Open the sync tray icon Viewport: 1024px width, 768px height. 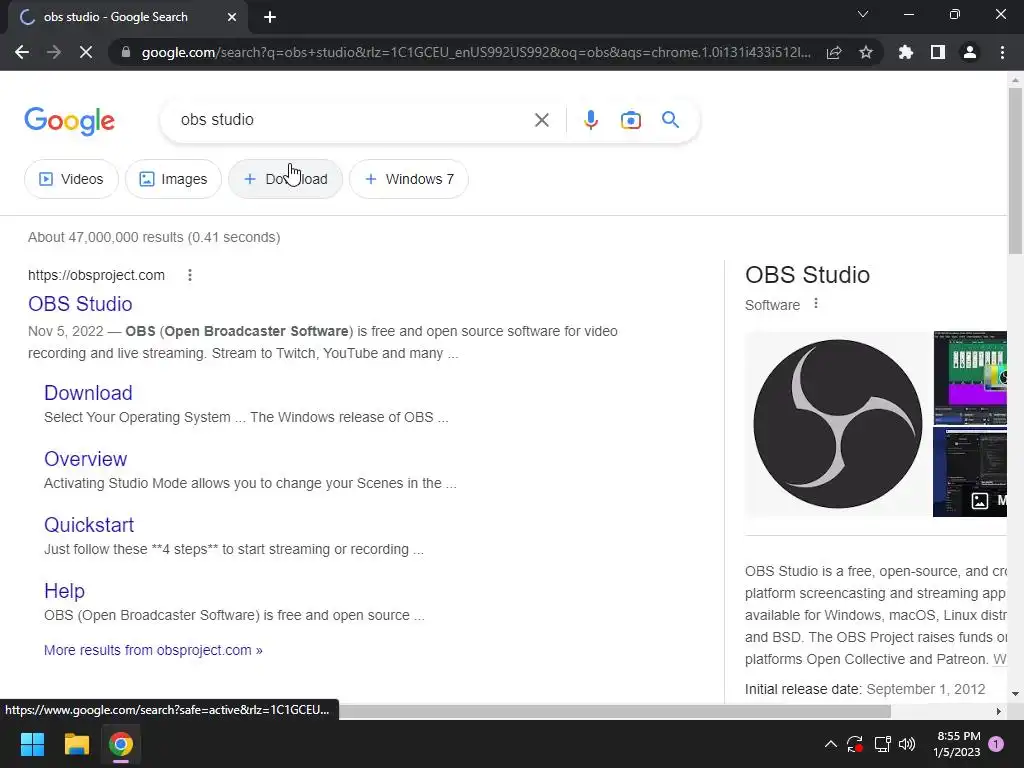pos(855,744)
